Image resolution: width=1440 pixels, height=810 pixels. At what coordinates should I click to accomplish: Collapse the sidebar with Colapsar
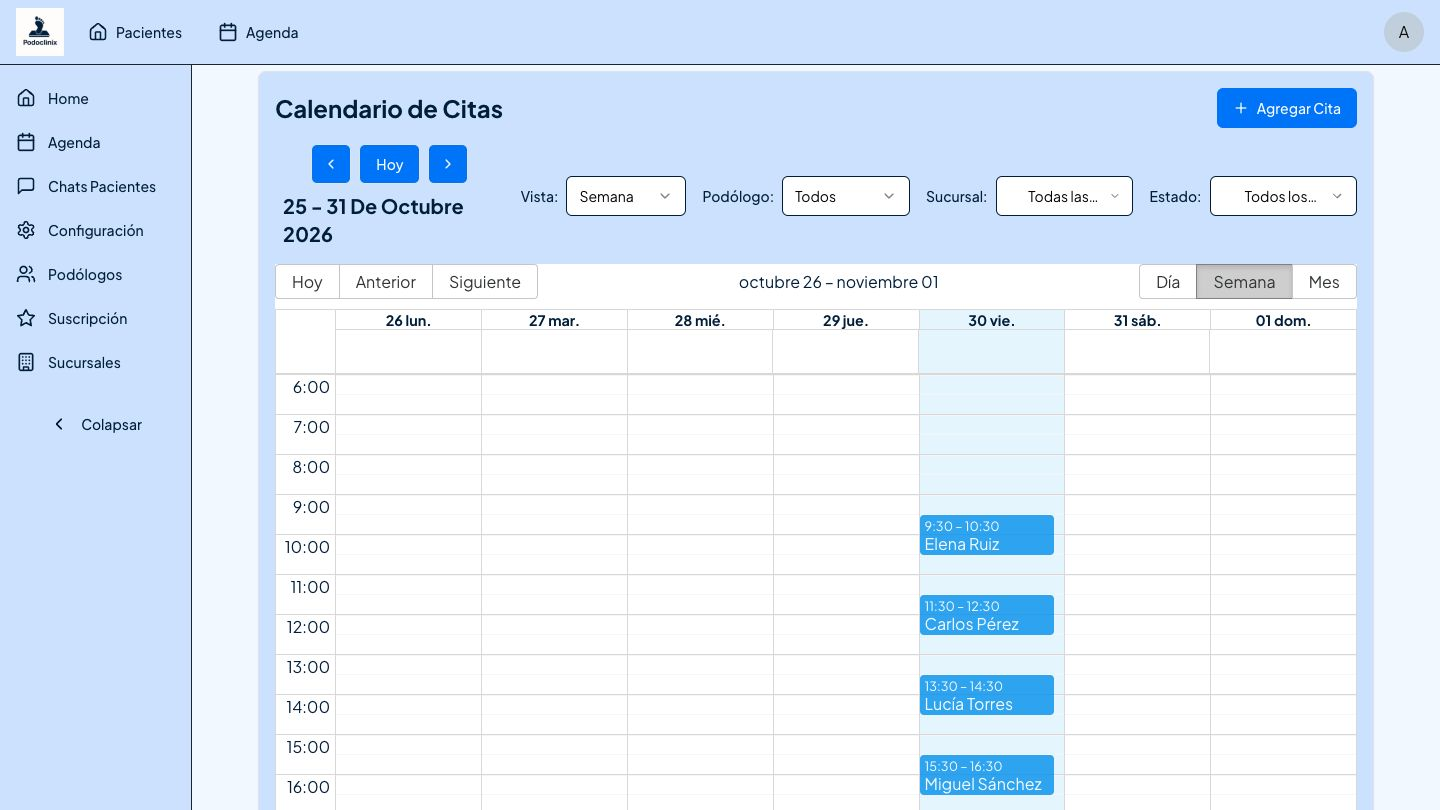(96, 424)
